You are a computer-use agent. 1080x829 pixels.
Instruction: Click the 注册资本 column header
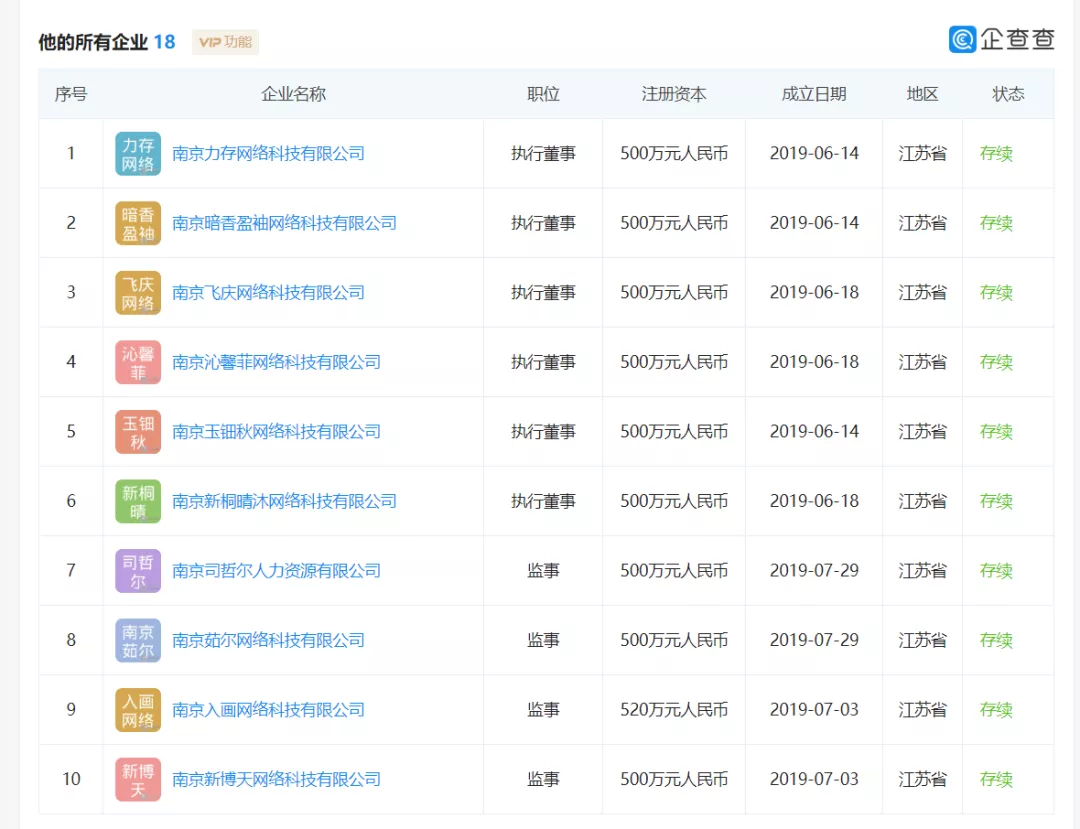coord(673,93)
